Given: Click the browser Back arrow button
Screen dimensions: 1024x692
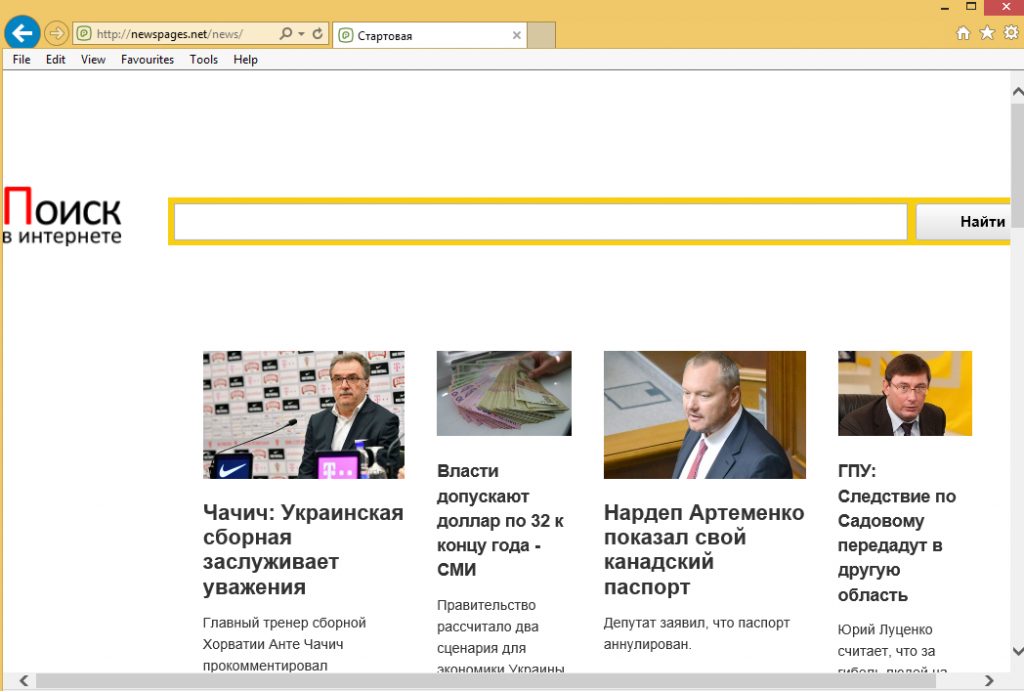Looking at the screenshot, I should click(x=22, y=33).
